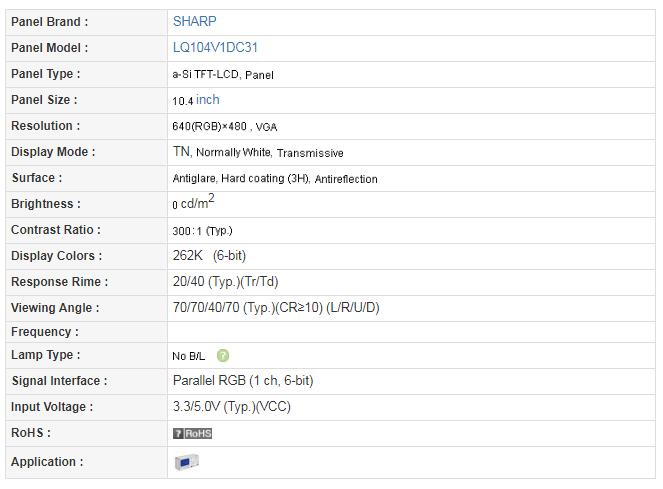Image resolution: width=663 pixels, height=489 pixels.
Task: Click the application device thumbnail icon
Action: click(186, 462)
